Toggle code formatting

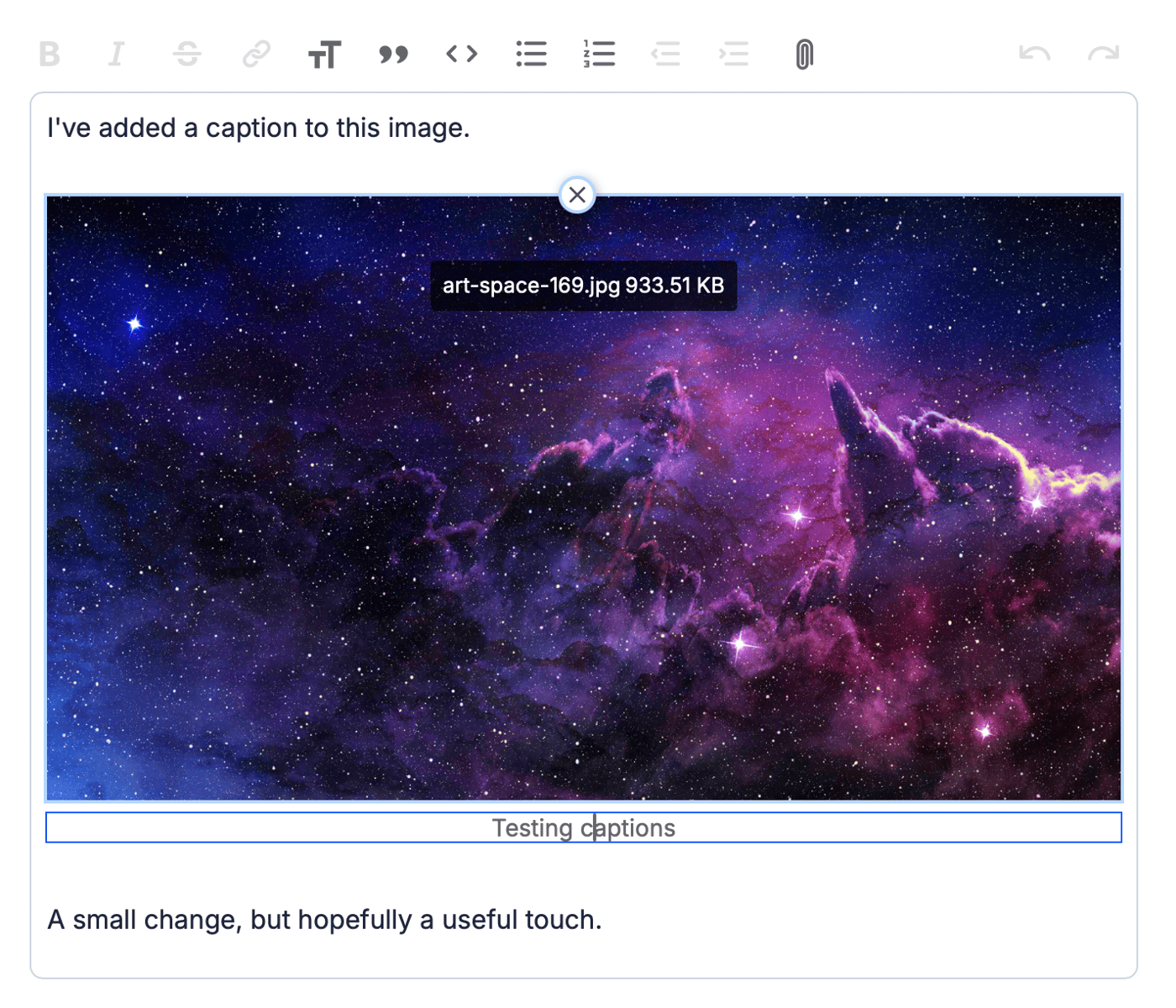pos(462,55)
